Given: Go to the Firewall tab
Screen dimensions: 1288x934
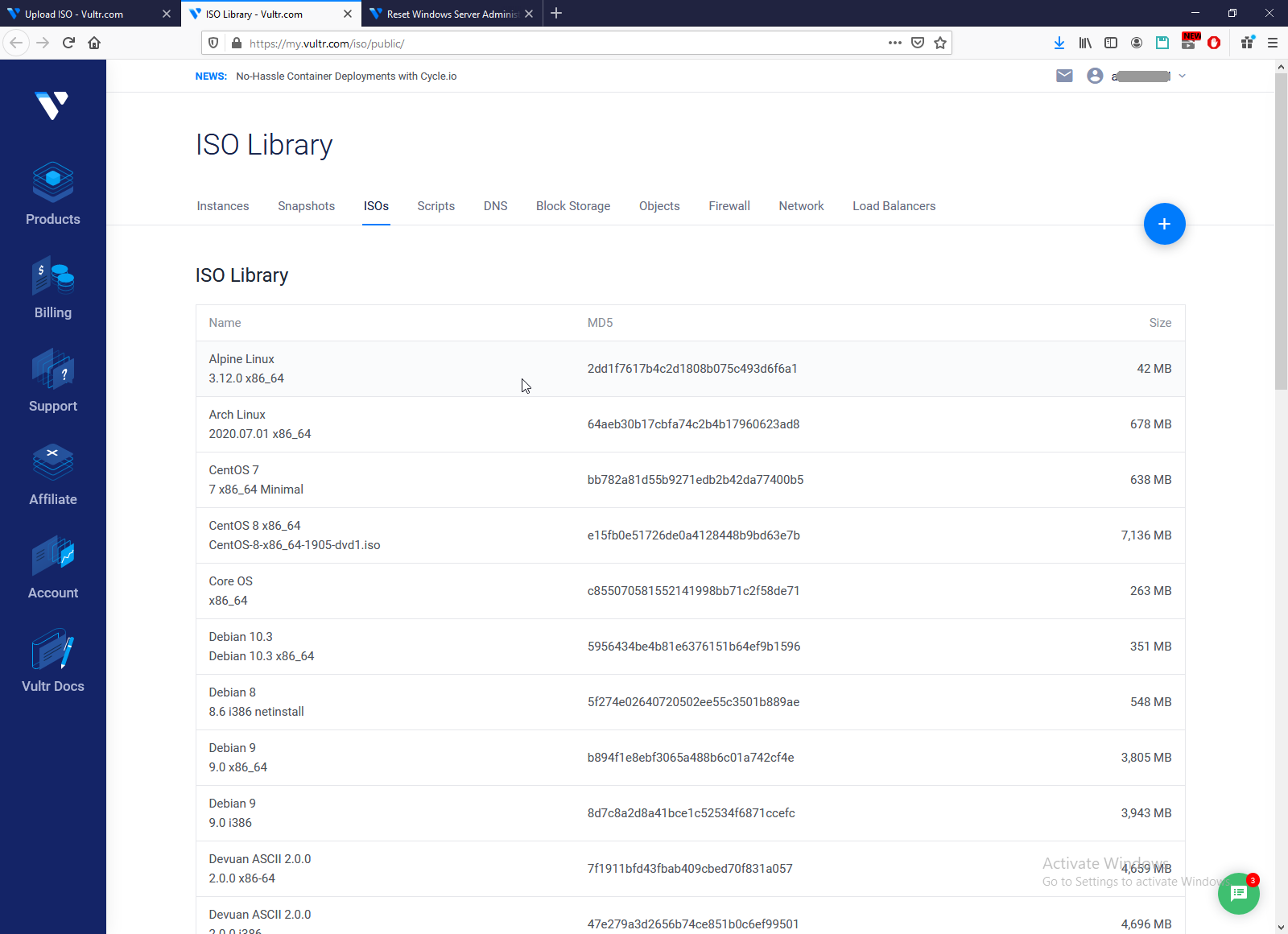Looking at the screenshot, I should [729, 206].
